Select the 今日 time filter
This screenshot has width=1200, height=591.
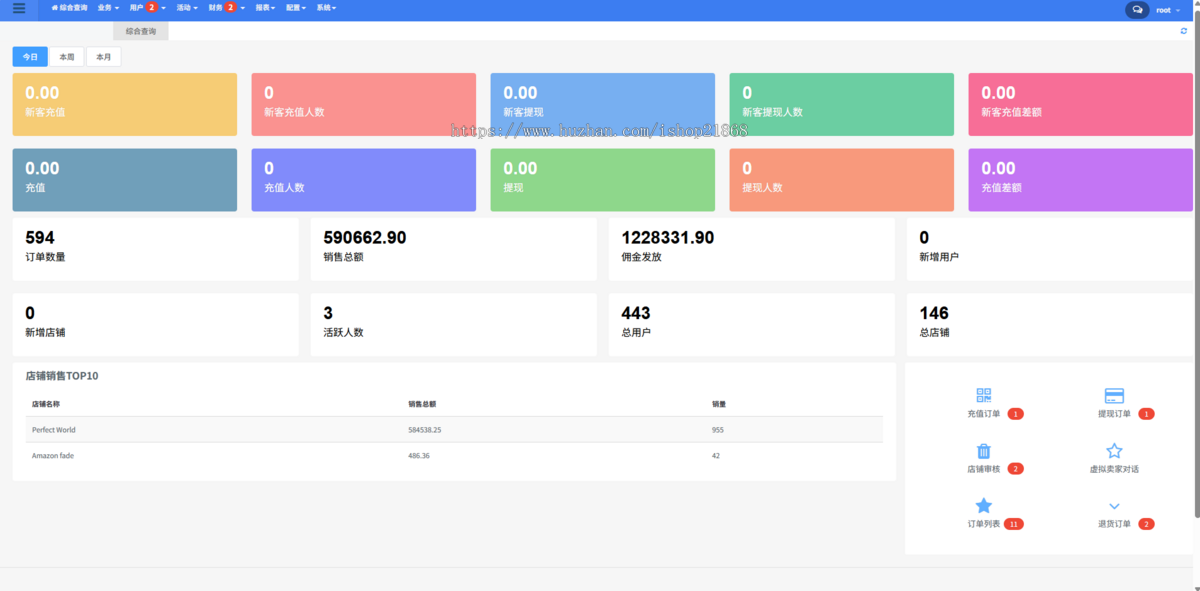pos(30,57)
